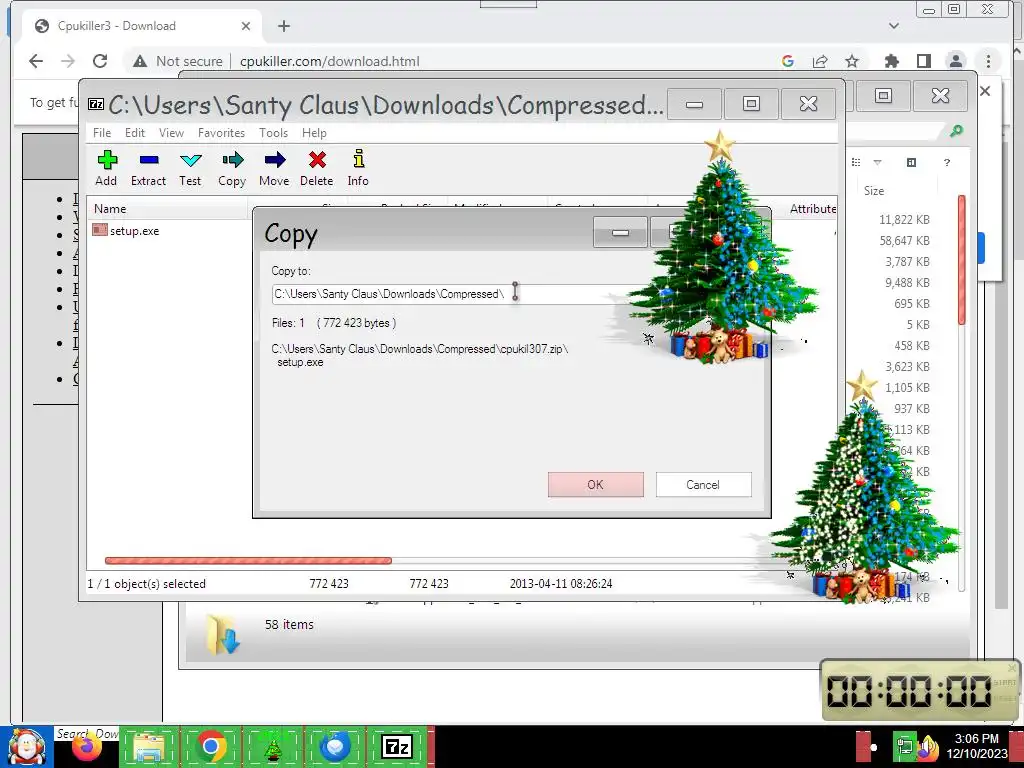Click the network tray icon

(906, 746)
